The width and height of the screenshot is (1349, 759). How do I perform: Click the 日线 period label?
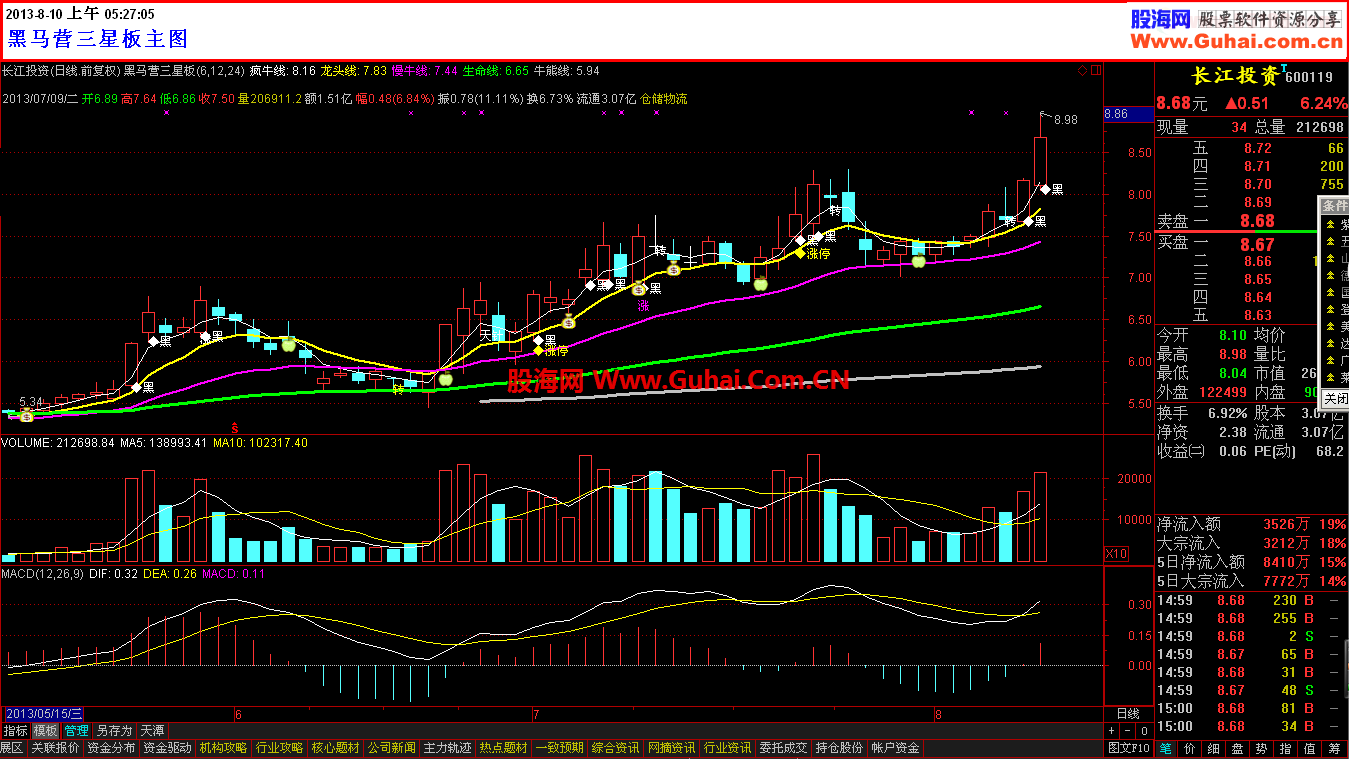[1127, 714]
